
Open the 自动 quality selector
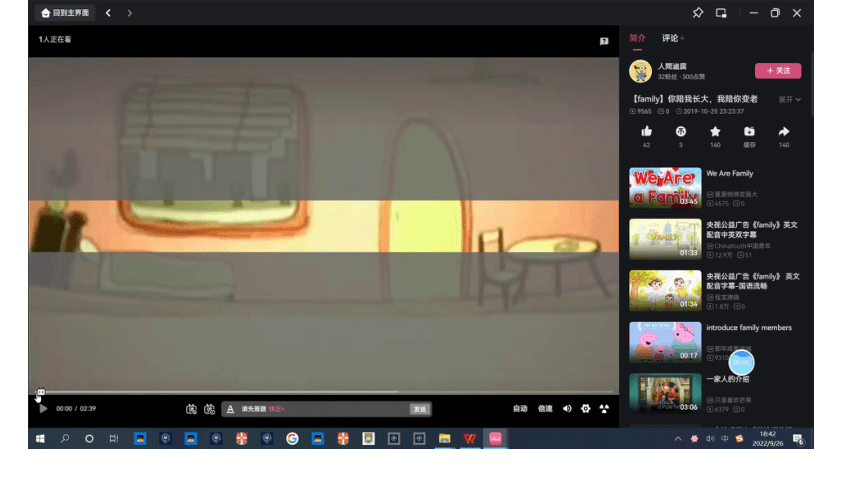(x=520, y=409)
